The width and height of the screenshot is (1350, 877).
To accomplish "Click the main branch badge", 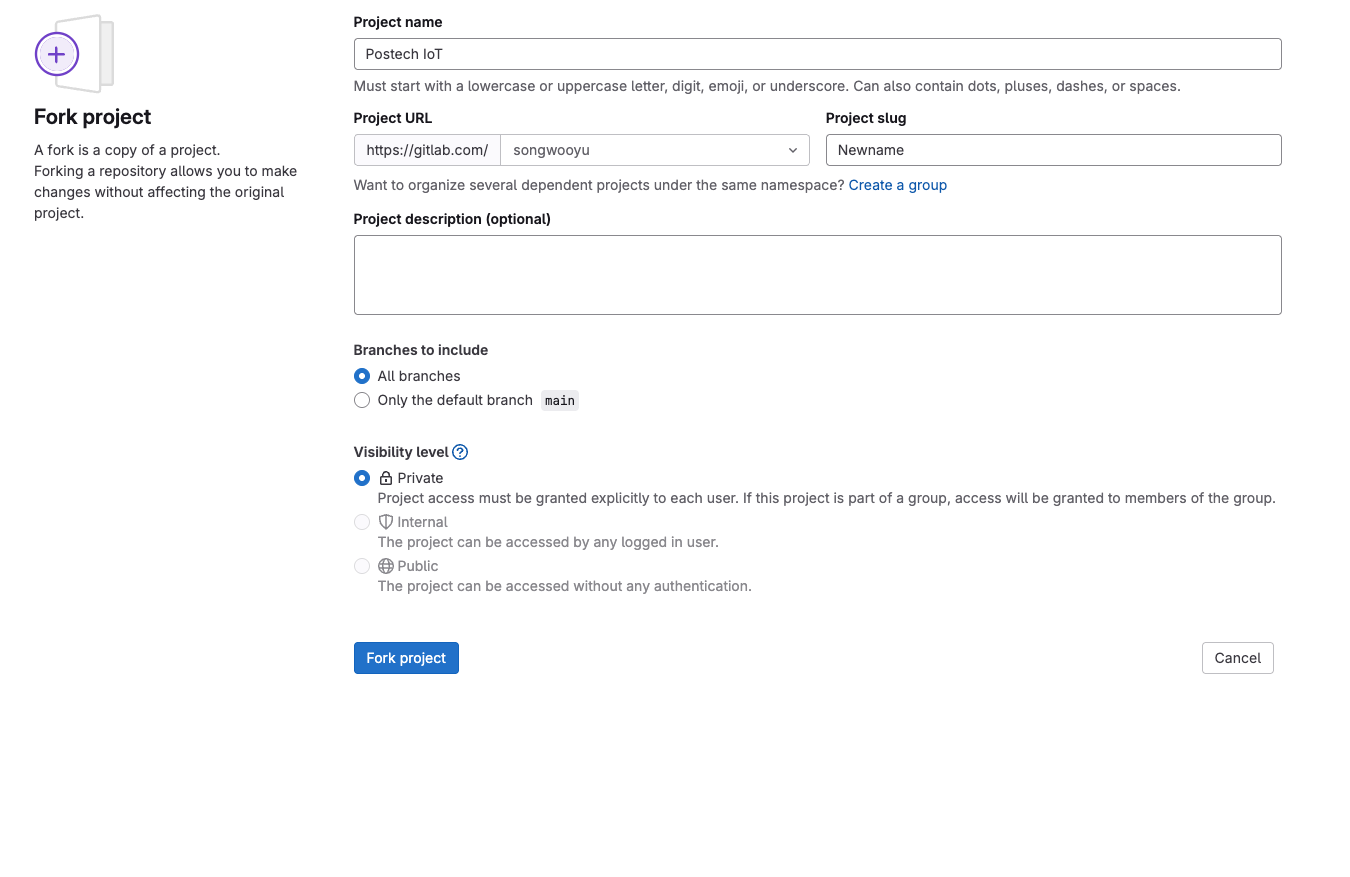I will [560, 401].
